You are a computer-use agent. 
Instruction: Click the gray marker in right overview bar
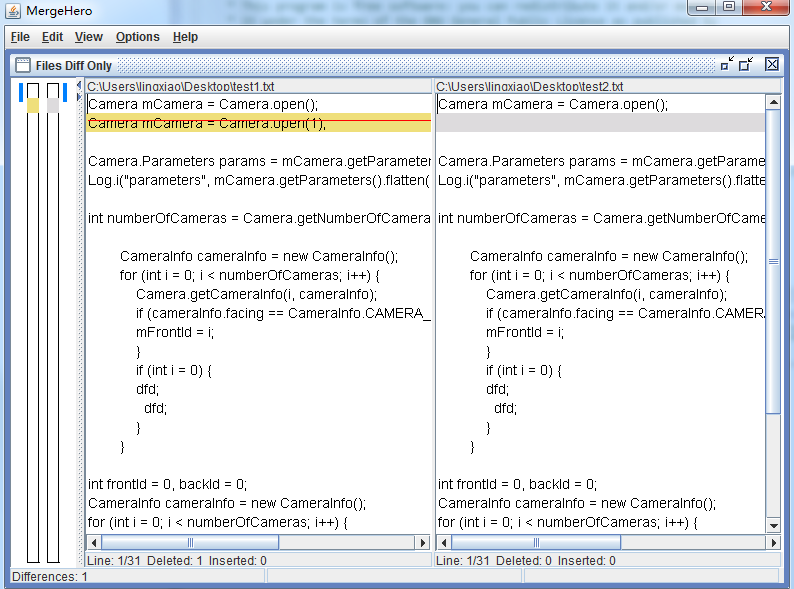coord(53,105)
